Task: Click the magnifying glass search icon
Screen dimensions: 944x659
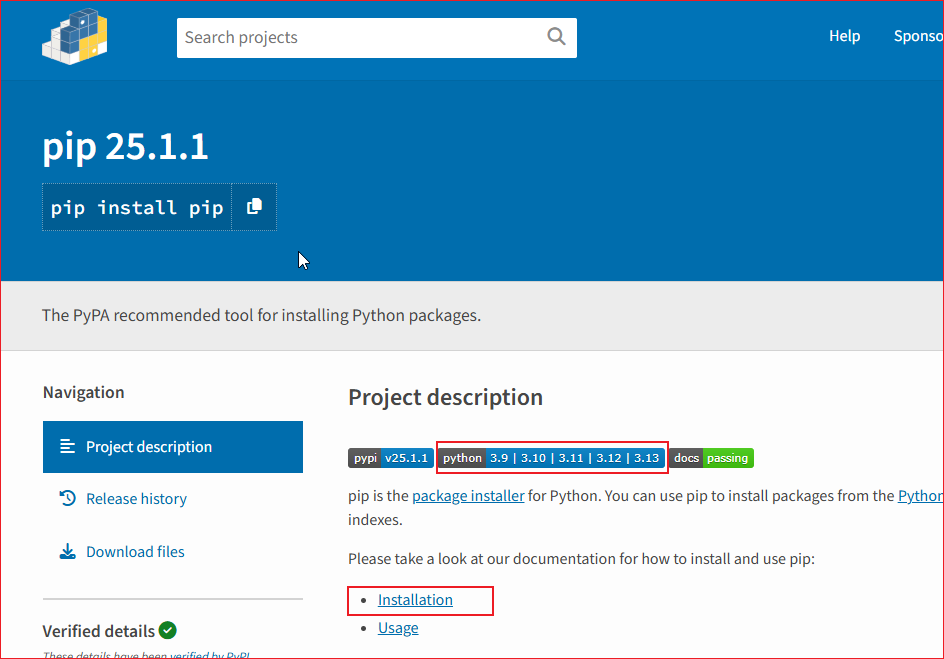Action: point(556,37)
